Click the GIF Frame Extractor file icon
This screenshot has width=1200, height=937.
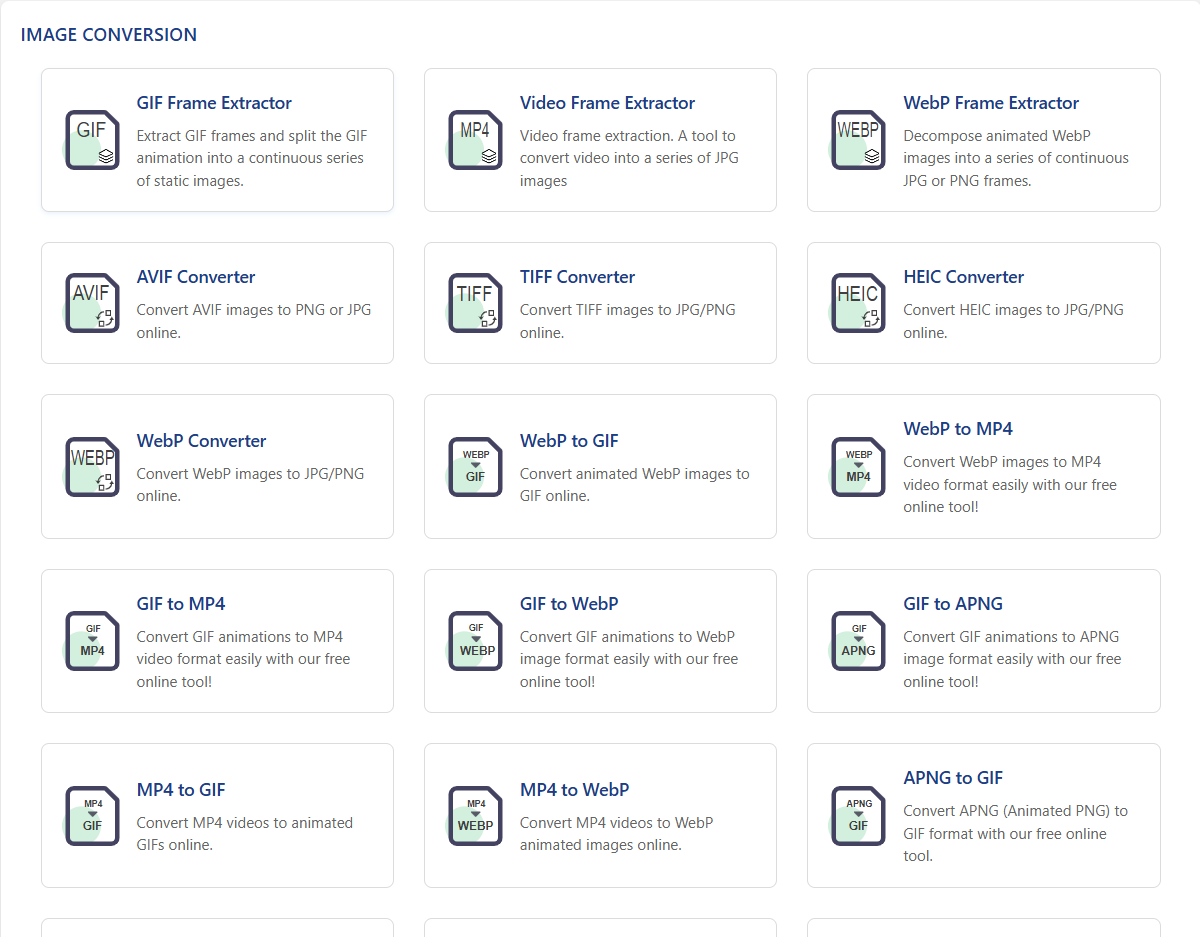coord(93,140)
